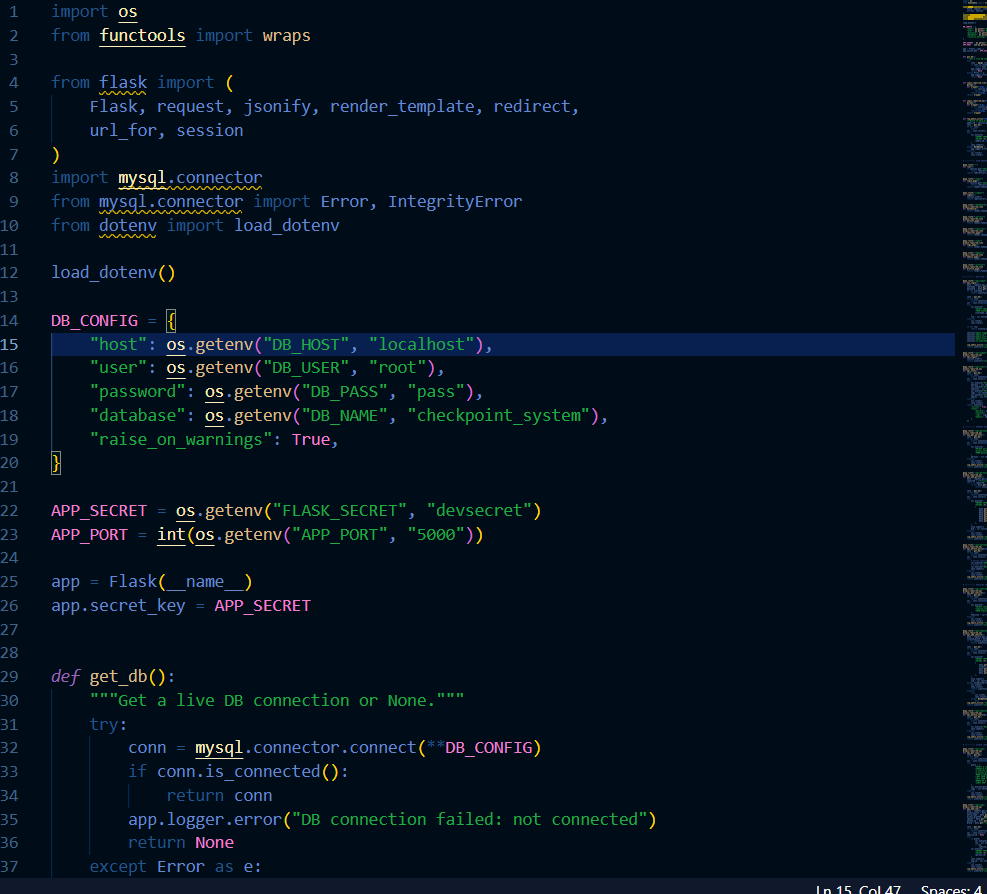Click line number 31 beside the try statement
The image size is (987, 894).
[9, 725]
